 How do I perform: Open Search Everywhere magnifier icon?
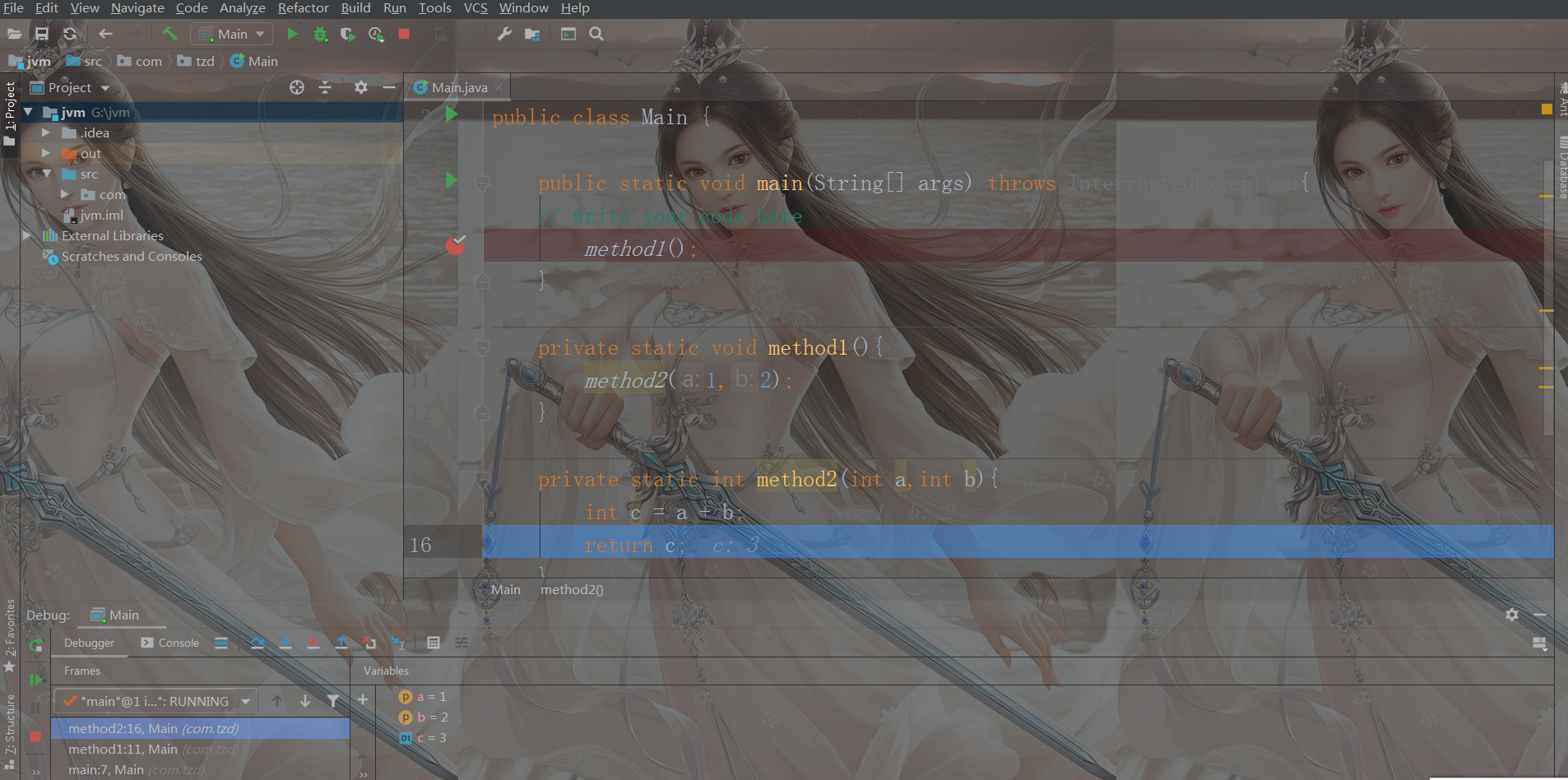tap(596, 34)
